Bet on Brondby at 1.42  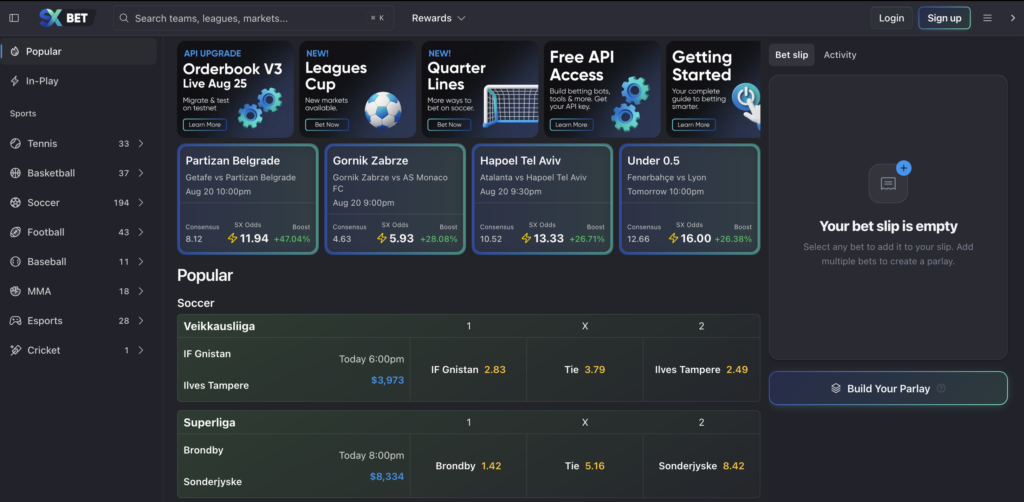468,466
